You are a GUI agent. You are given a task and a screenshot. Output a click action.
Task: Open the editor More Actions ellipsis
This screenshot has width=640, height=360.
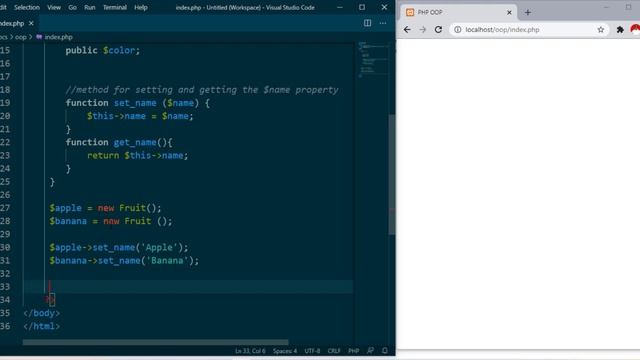383,23
